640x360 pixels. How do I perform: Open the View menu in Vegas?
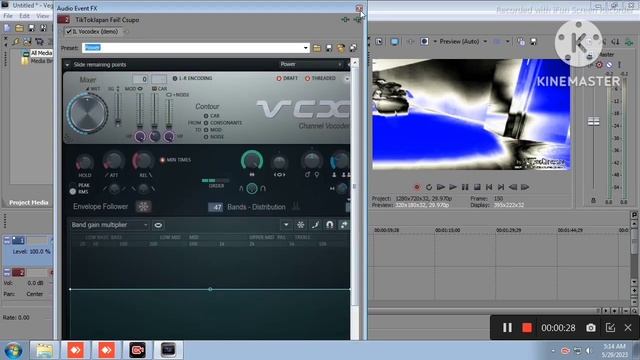tap(42, 16)
